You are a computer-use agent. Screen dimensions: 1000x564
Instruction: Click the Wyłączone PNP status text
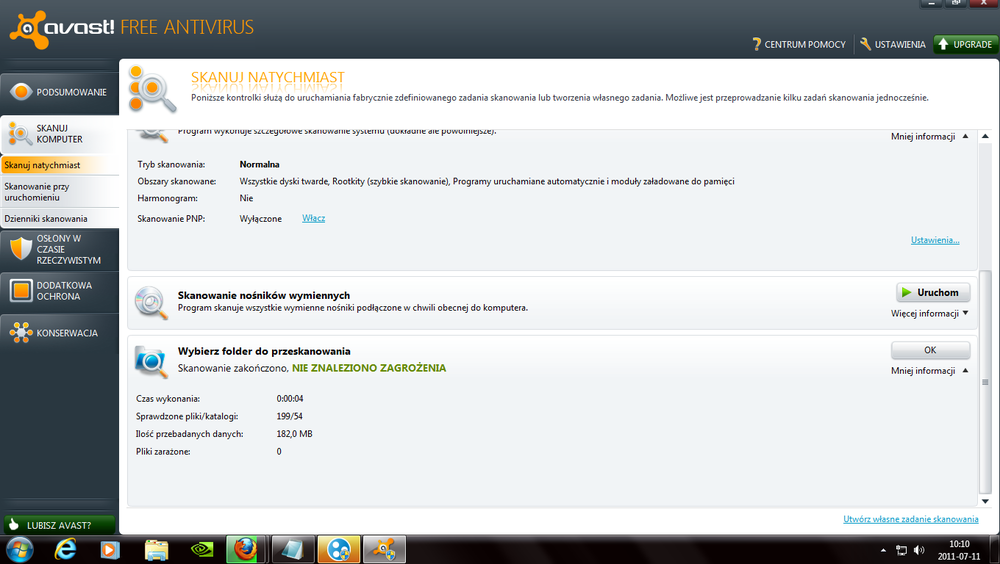pyautogui.click(x=260, y=219)
